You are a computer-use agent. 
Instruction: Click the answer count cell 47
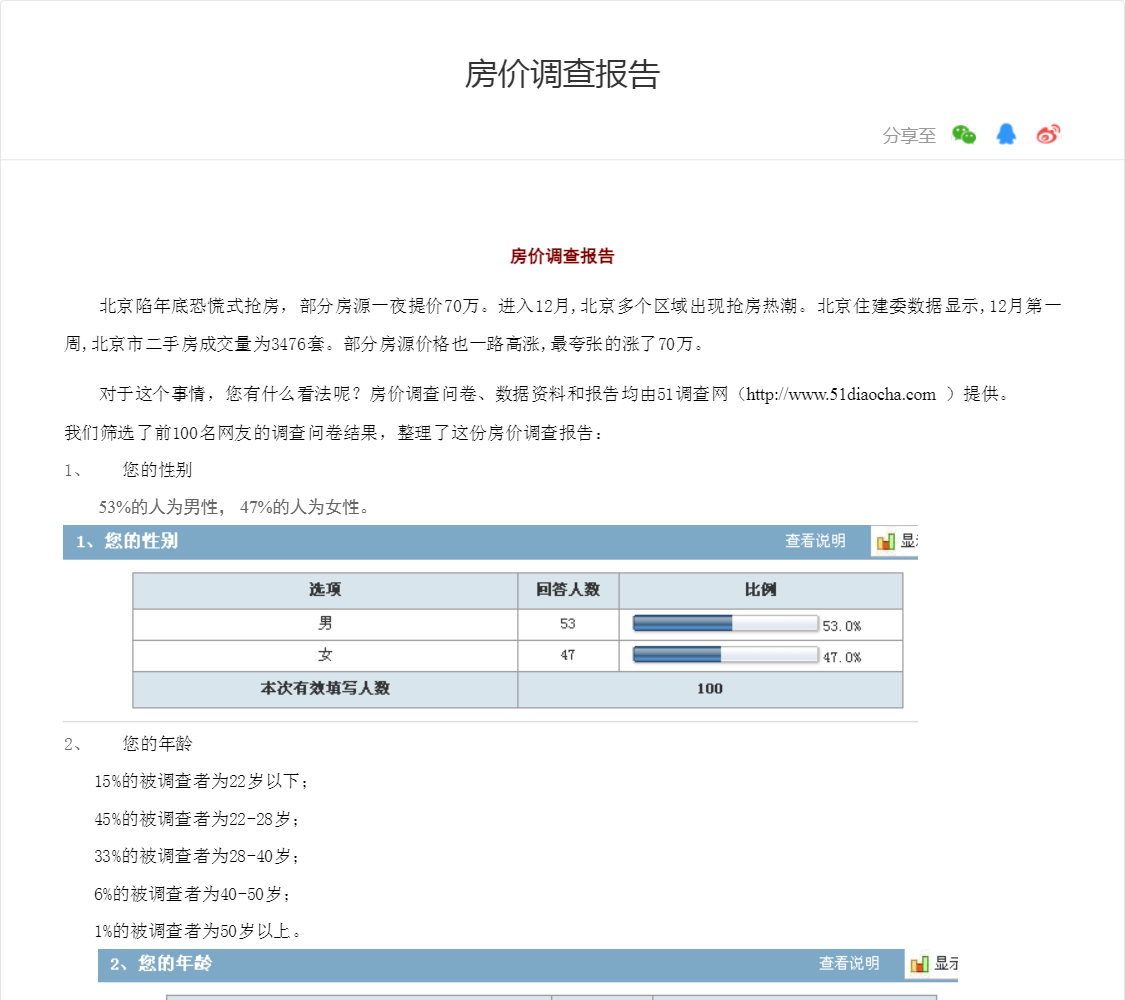tap(568, 656)
